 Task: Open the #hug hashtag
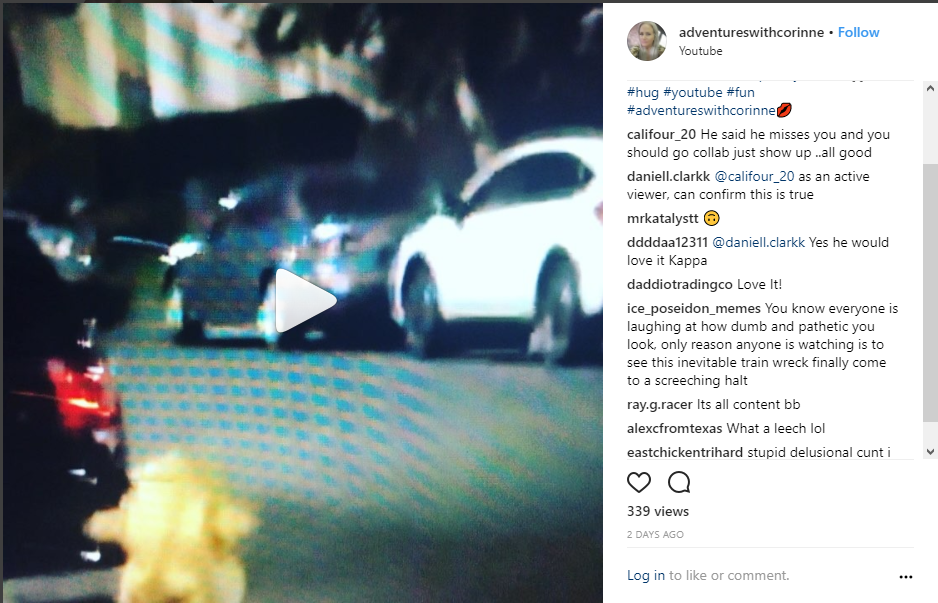[x=642, y=93]
